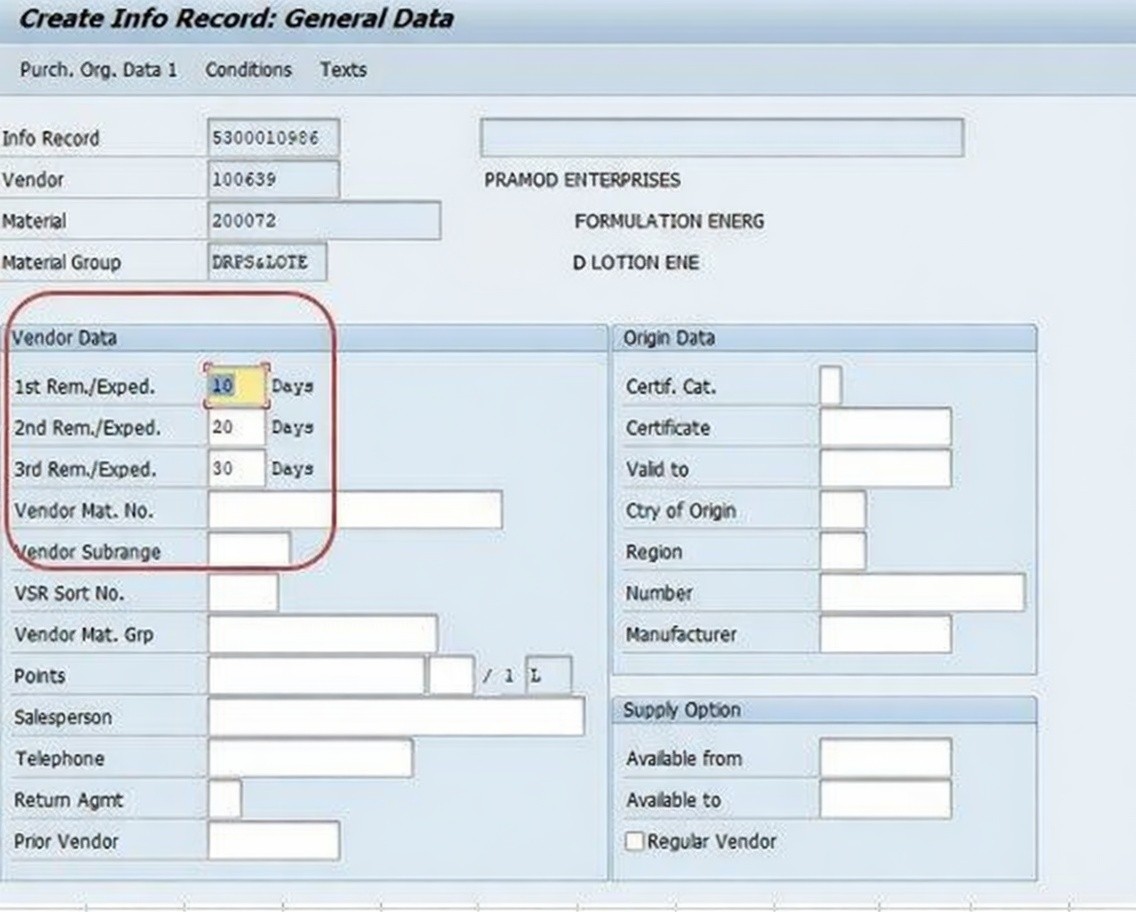Open the Texts screen

pos(343,70)
